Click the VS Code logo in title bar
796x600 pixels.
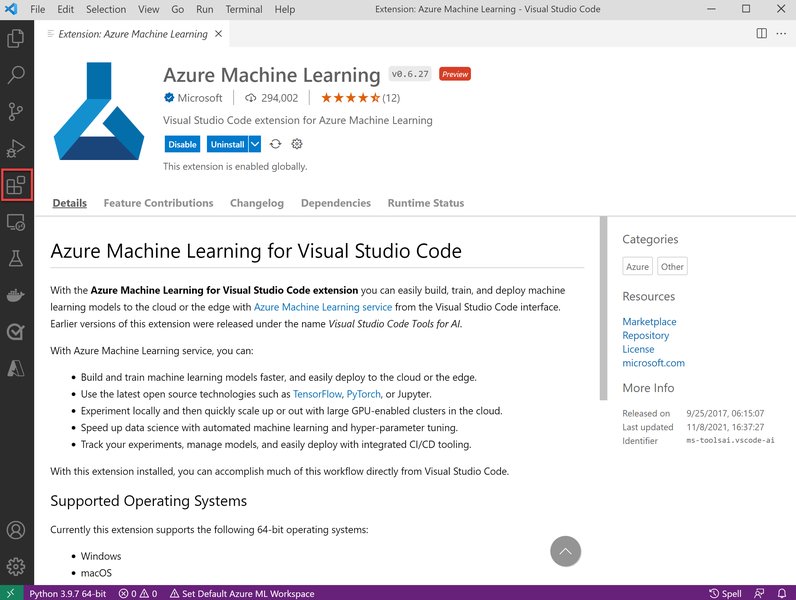coord(11,9)
